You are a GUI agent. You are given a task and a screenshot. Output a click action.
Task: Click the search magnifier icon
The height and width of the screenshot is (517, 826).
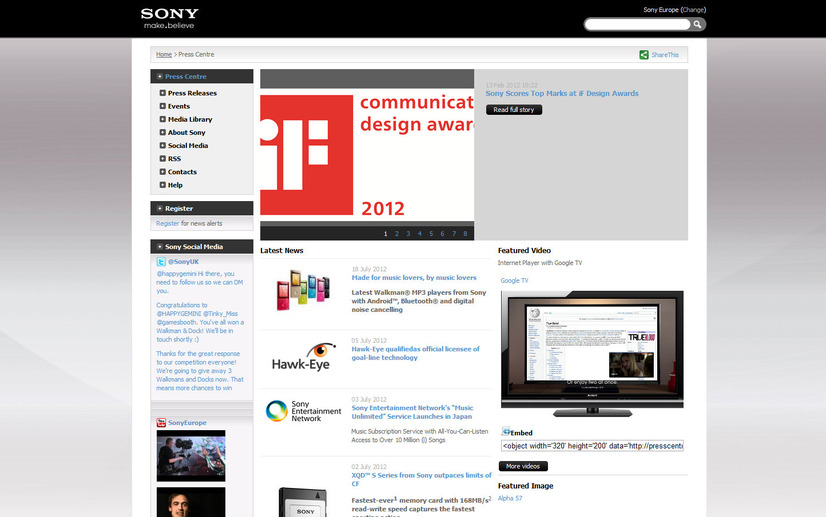click(697, 24)
